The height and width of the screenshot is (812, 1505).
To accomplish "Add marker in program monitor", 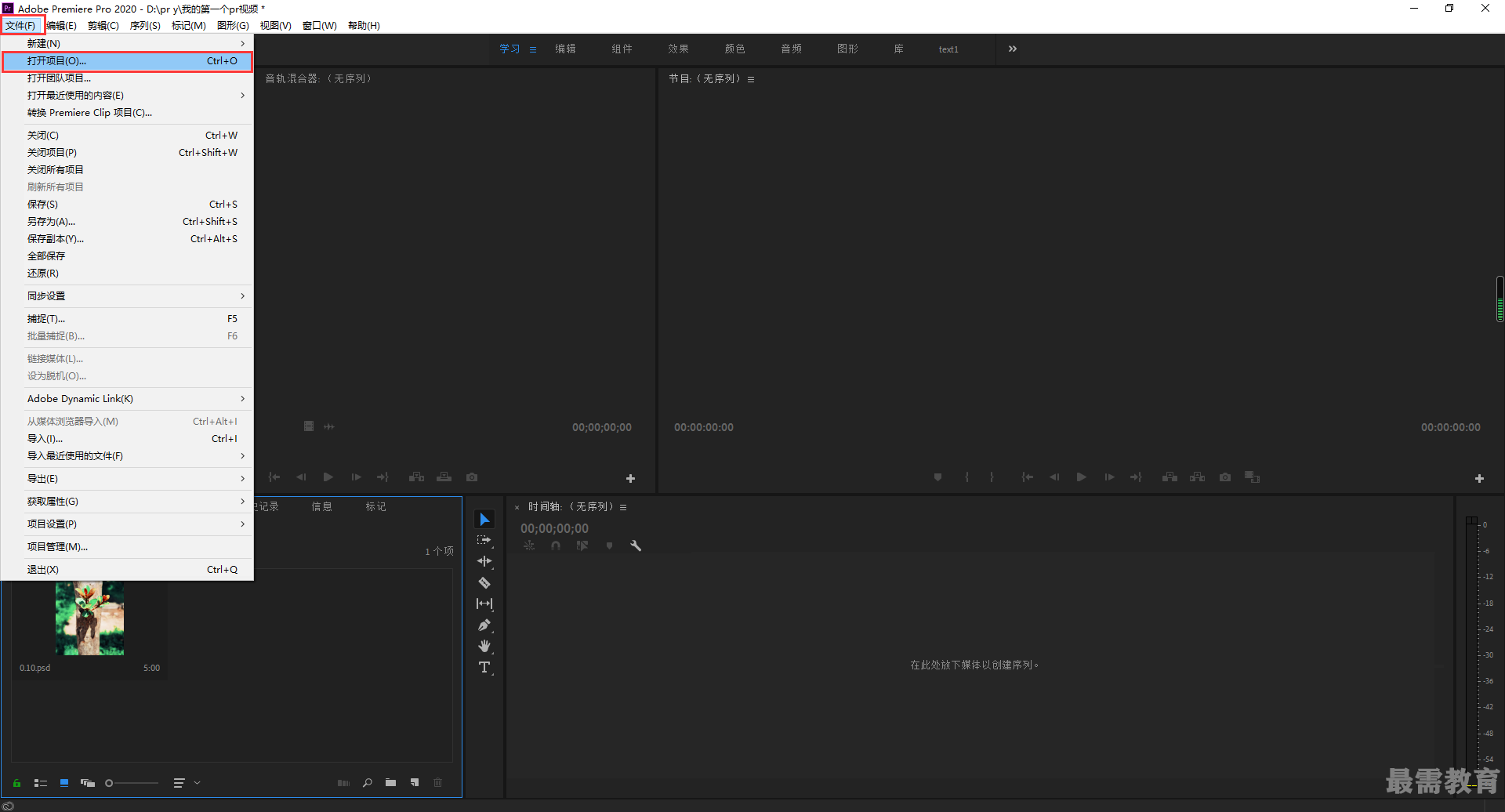I will [937, 477].
